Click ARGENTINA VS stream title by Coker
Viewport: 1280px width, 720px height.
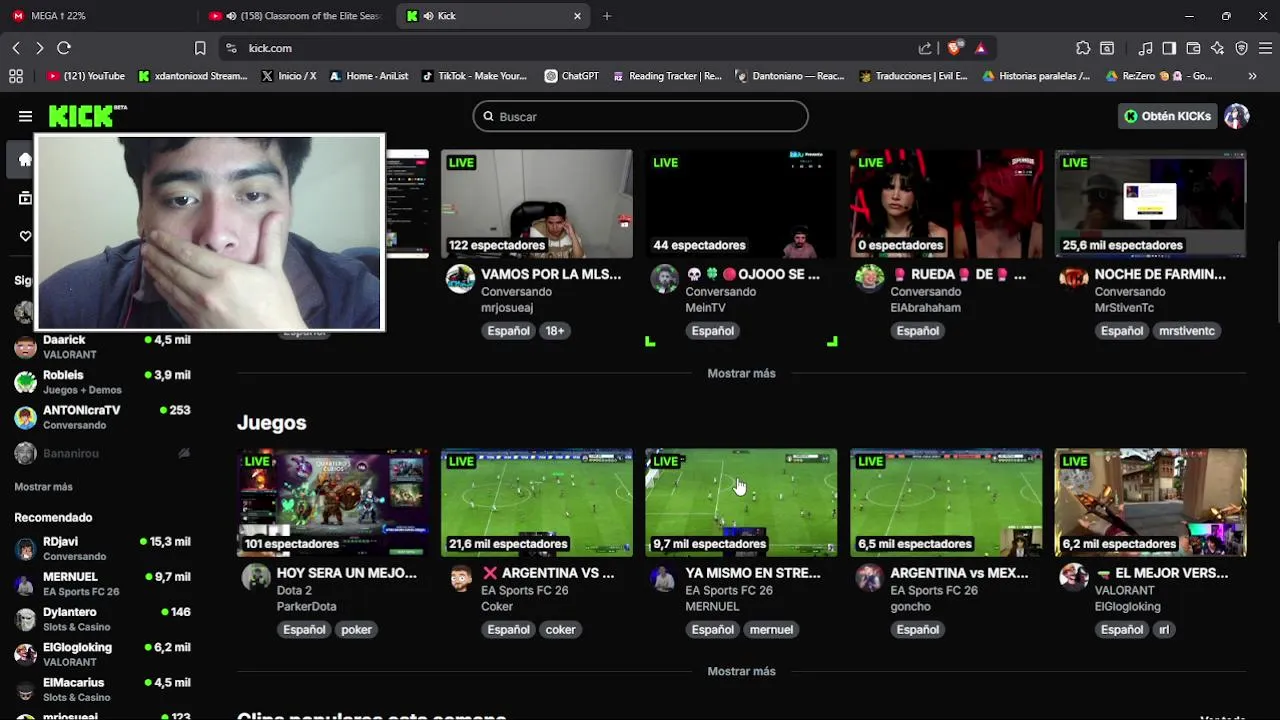[x=548, y=573]
